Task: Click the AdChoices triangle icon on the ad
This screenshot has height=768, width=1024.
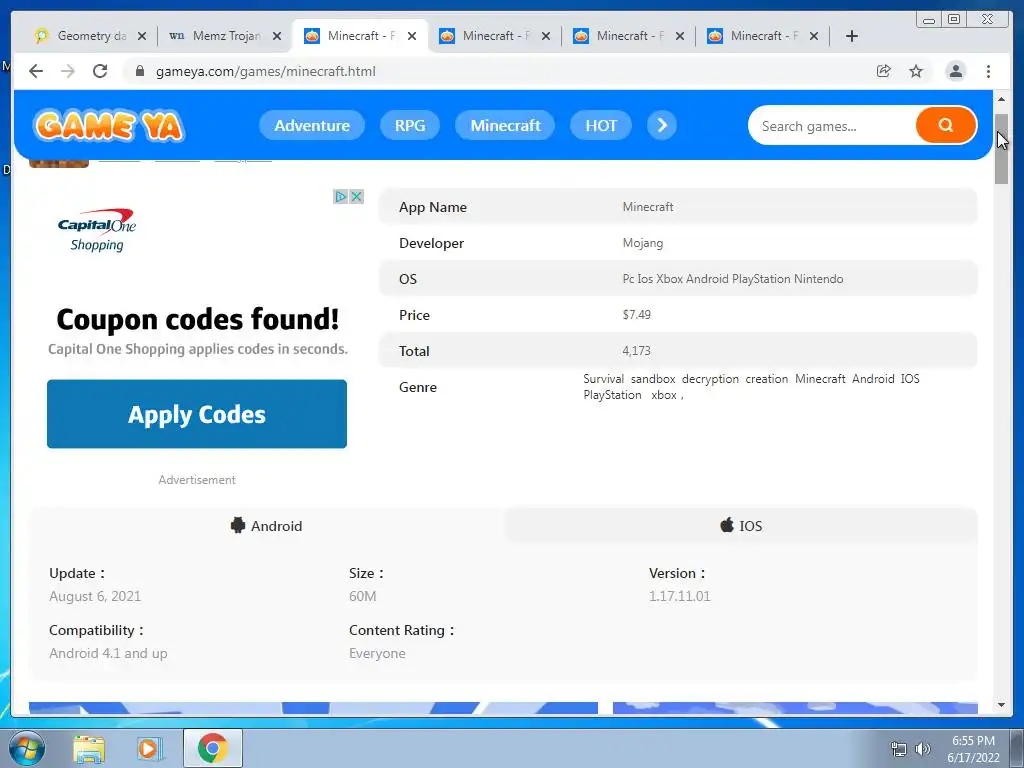Action: pos(340,197)
